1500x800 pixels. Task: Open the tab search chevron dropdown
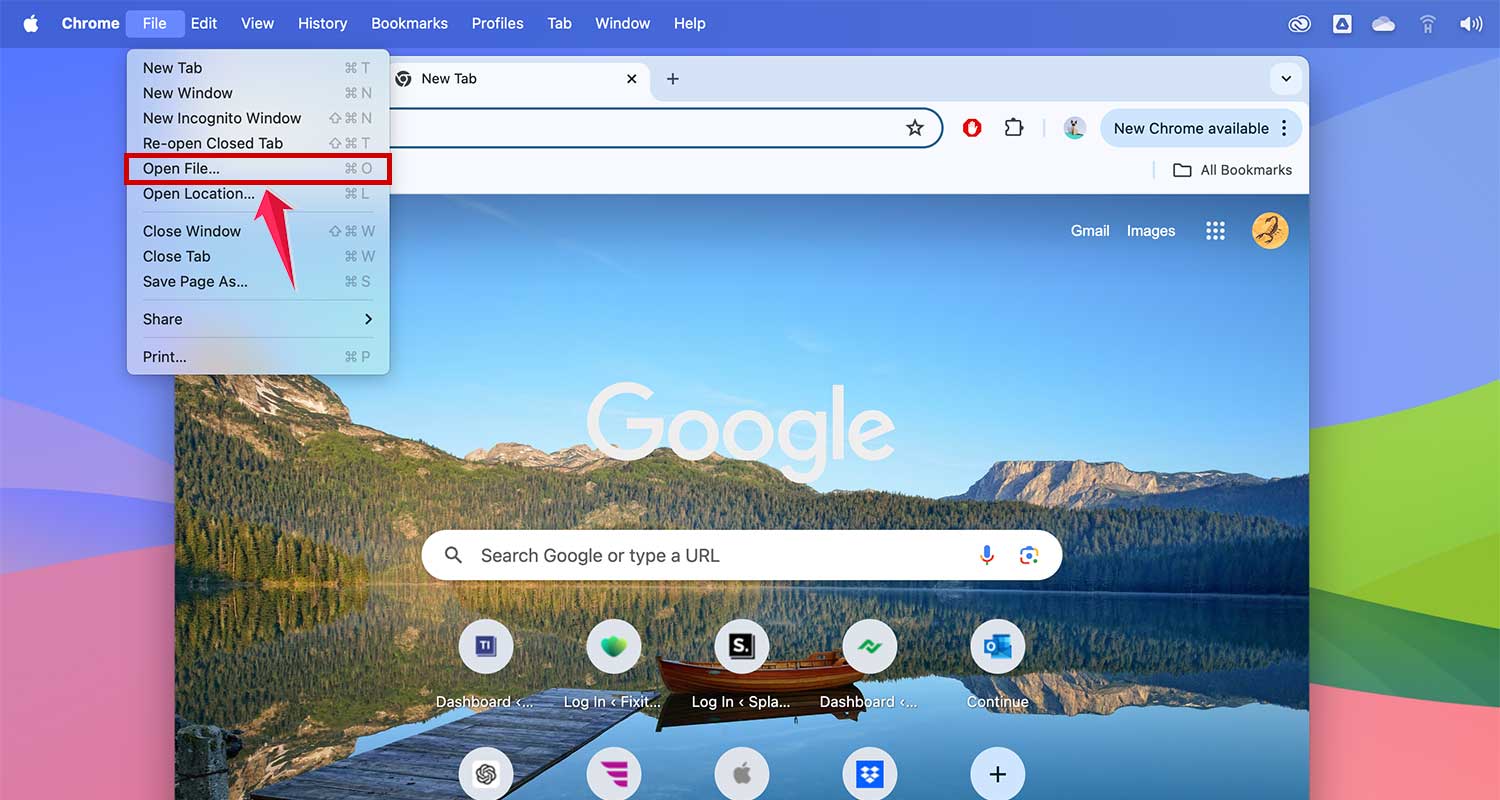click(1286, 78)
